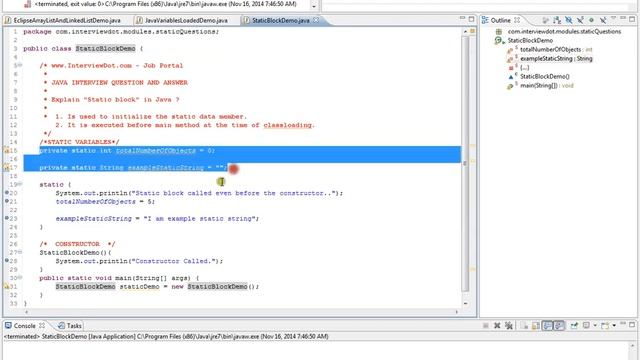Toggle Show Console When Standard Out Changes

coord(547,325)
